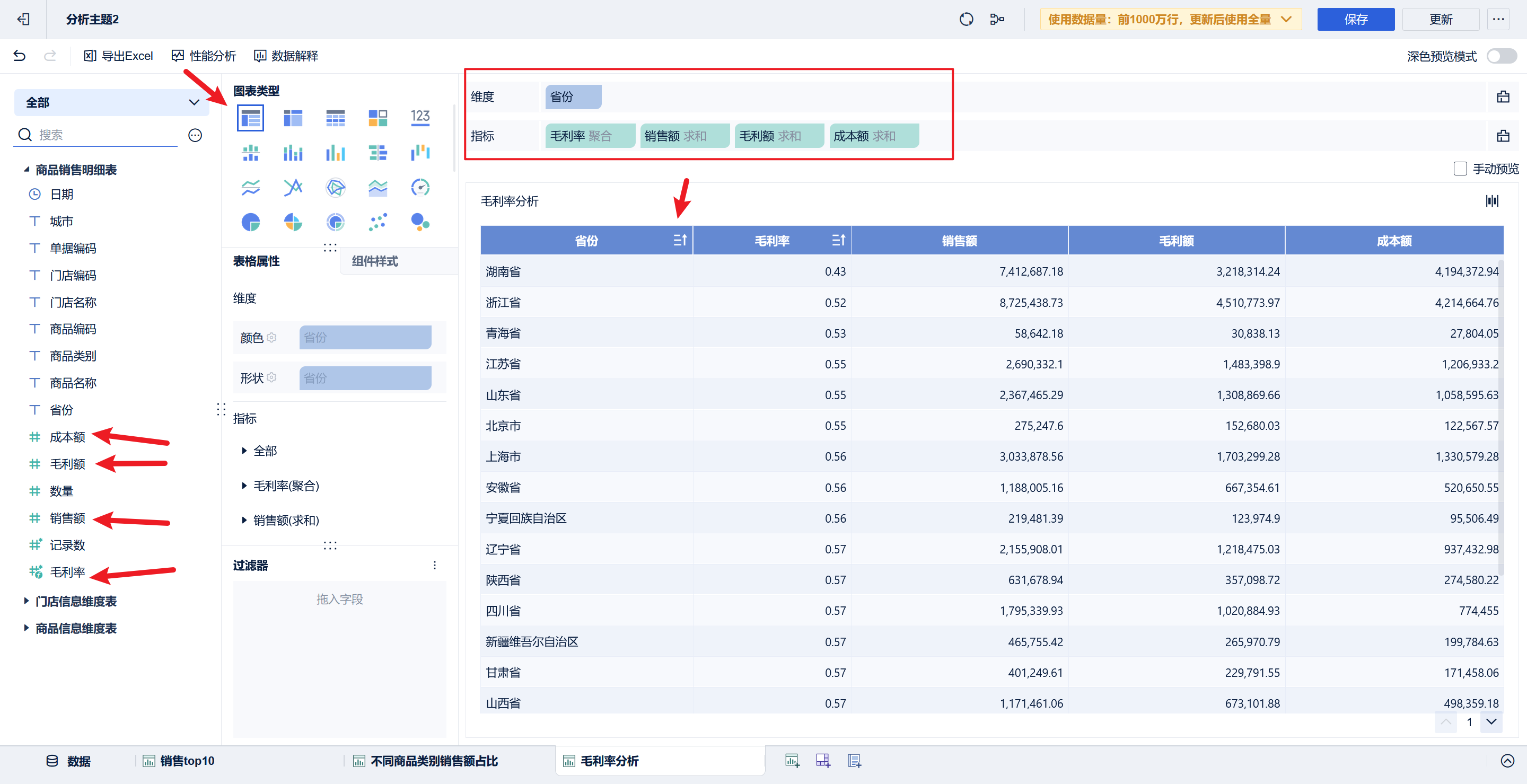
Task: Expand 毛利率(聚合) indicator section
Action: (x=244, y=486)
